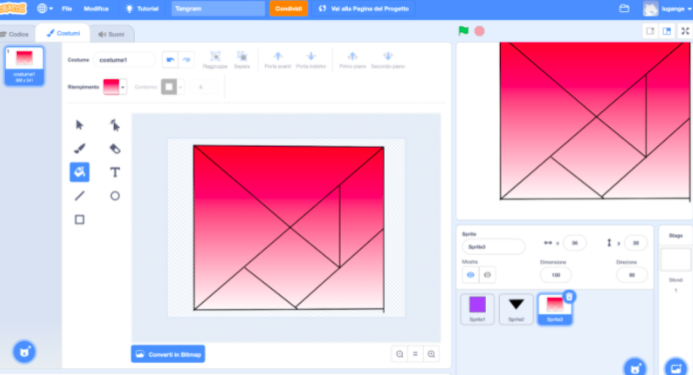Select the arrow Select tool
Image resolution: width=693 pixels, height=375 pixels.
pyautogui.click(x=80, y=125)
